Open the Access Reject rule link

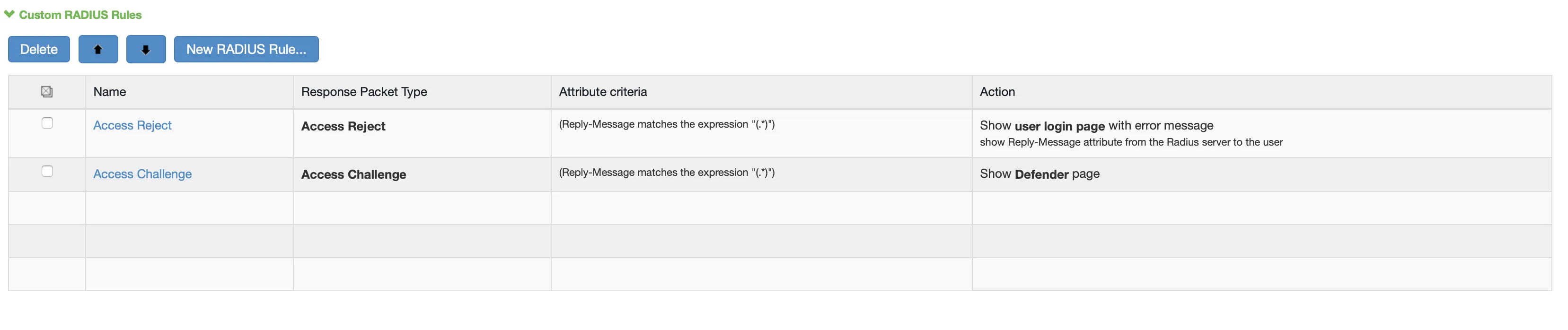pyautogui.click(x=132, y=125)
